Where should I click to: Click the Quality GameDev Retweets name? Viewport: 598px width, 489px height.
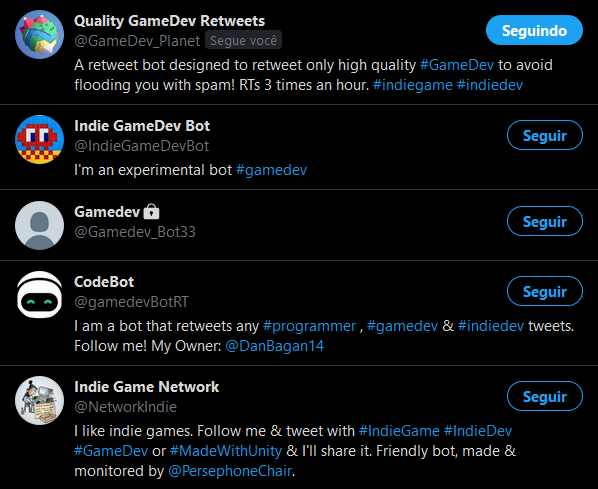169,21
